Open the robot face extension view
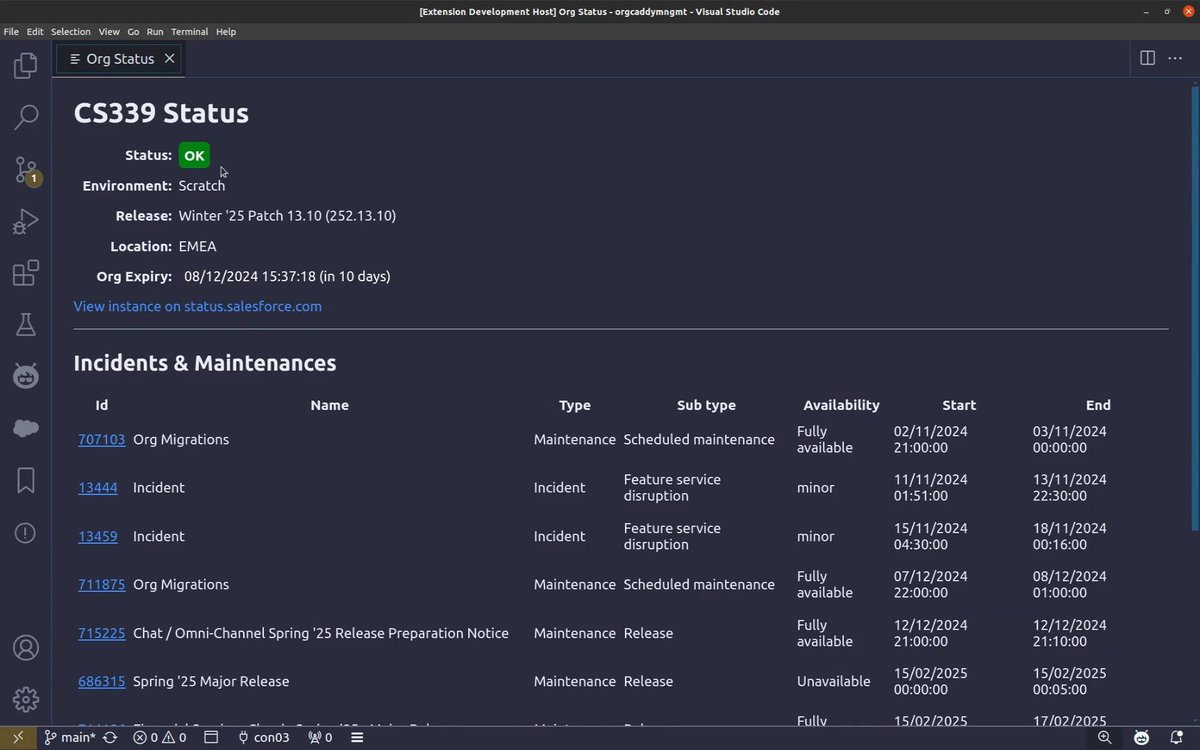The height and width of the screenshot is (750, 1200). click(26, 376)
